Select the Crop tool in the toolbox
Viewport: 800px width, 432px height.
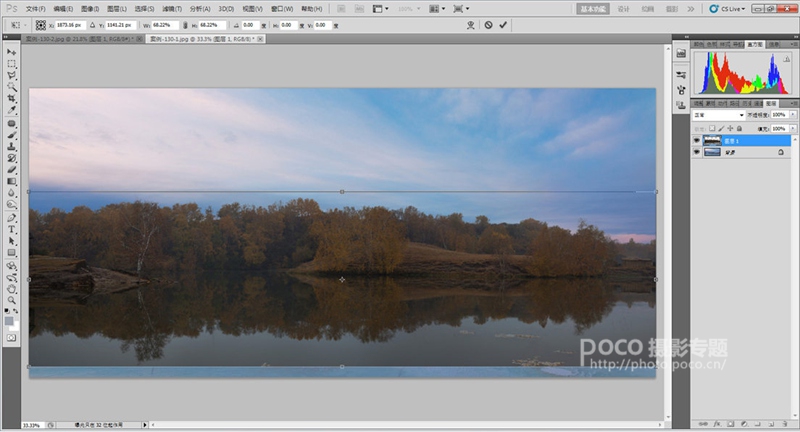[x=11, y=98]
